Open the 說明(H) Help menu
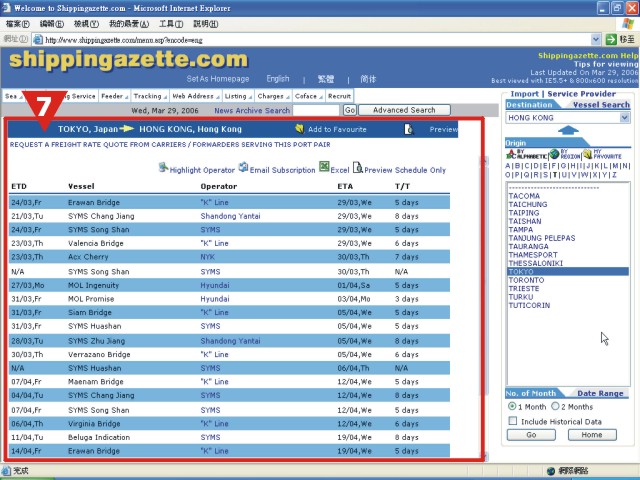 [206, 24]
